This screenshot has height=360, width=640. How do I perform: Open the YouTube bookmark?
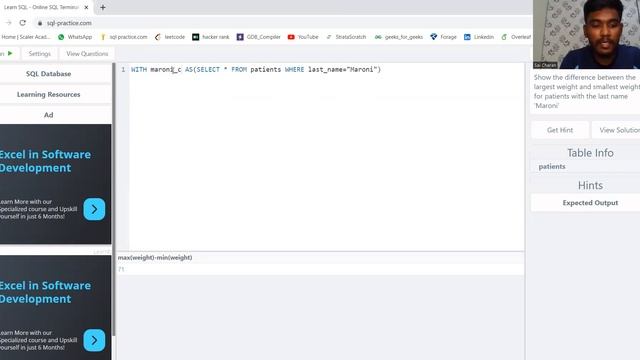303,37
